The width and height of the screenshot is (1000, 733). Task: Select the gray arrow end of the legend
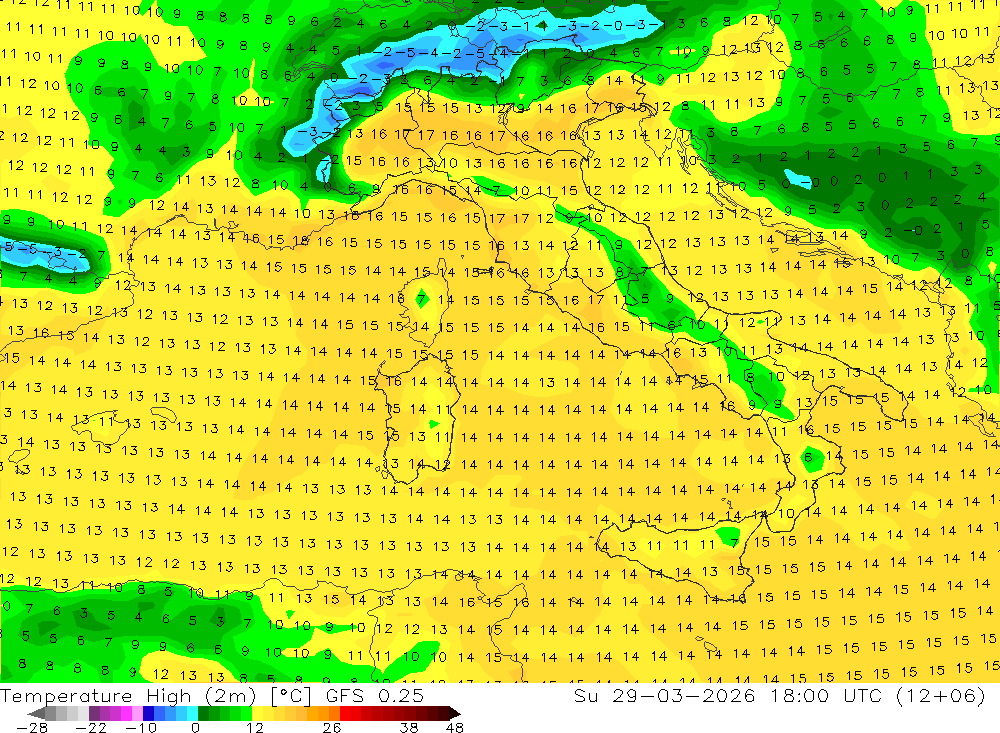36,713
